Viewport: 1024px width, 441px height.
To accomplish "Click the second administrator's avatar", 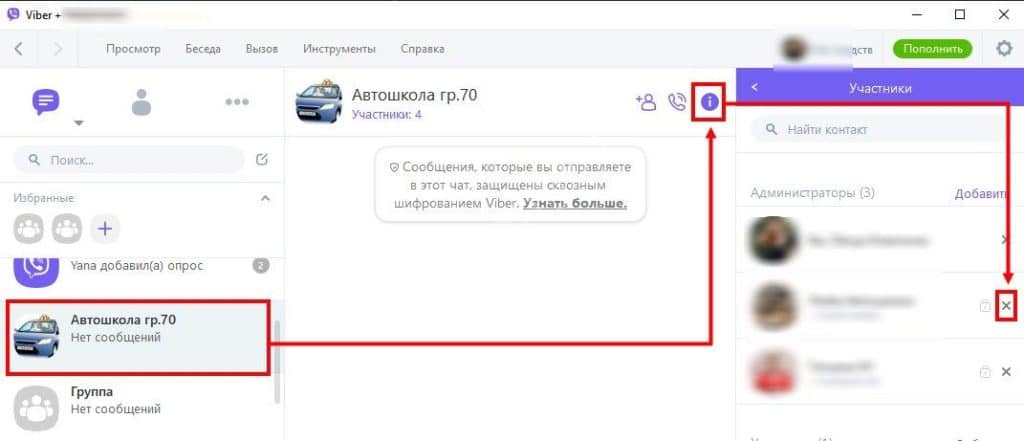I will [773, 306].
